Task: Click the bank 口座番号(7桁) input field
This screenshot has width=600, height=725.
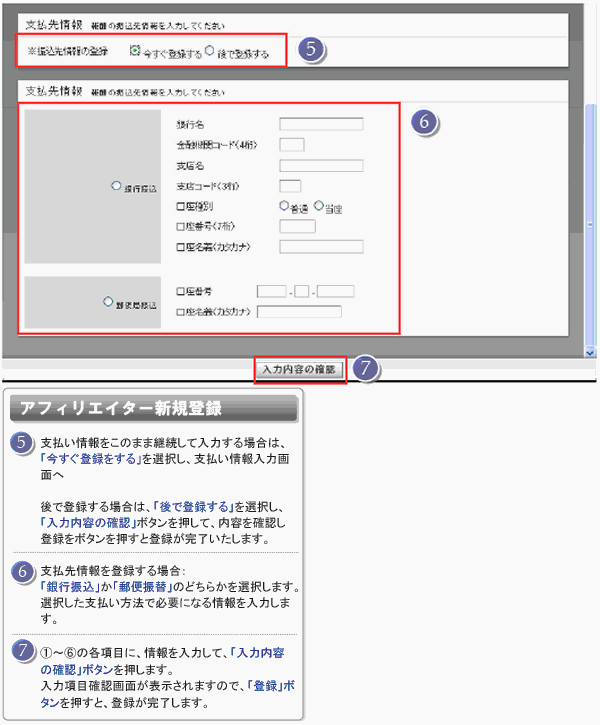Action: tap(297, 226)
